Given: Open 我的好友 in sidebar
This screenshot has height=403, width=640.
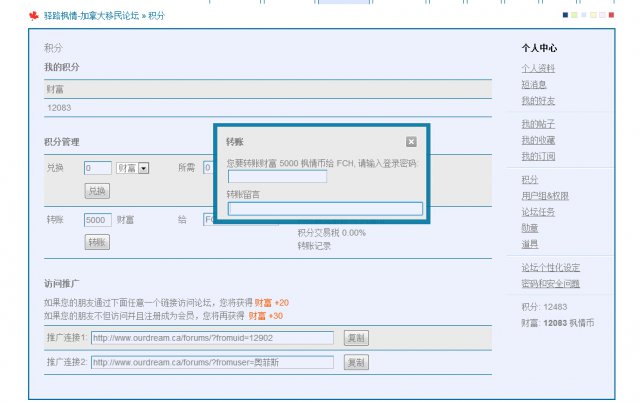Looking at the screenshot, I should click(x=538, y=100).
